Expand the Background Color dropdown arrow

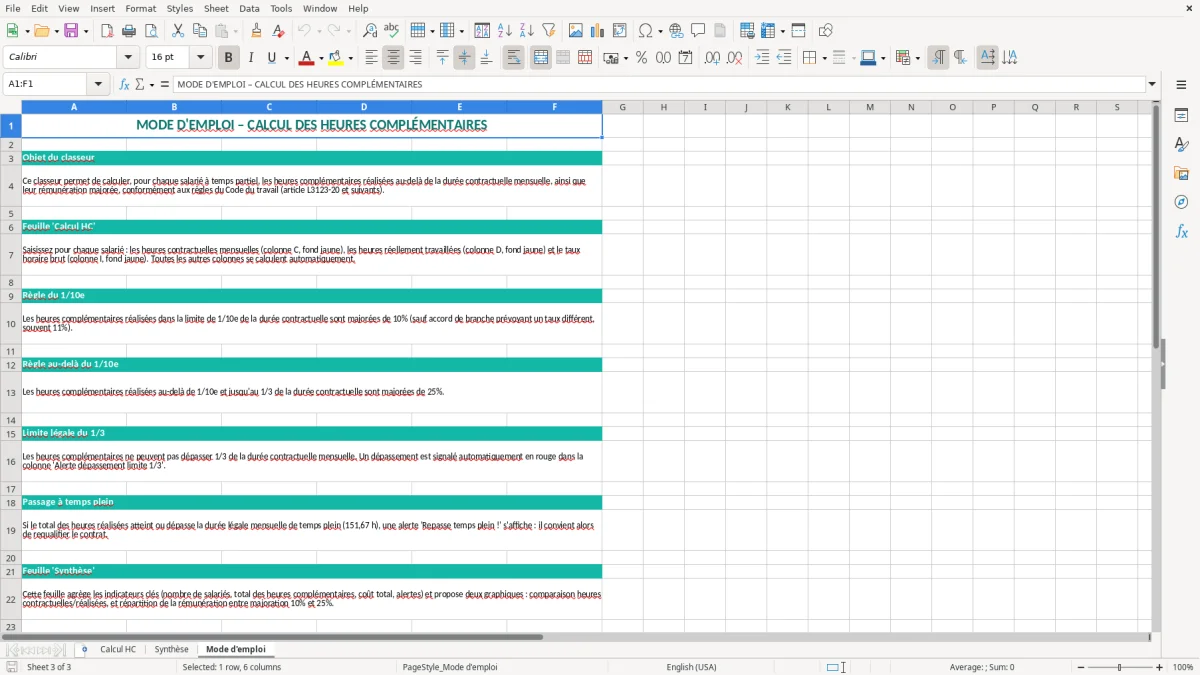pyautogui.click(x=350, y=58)
